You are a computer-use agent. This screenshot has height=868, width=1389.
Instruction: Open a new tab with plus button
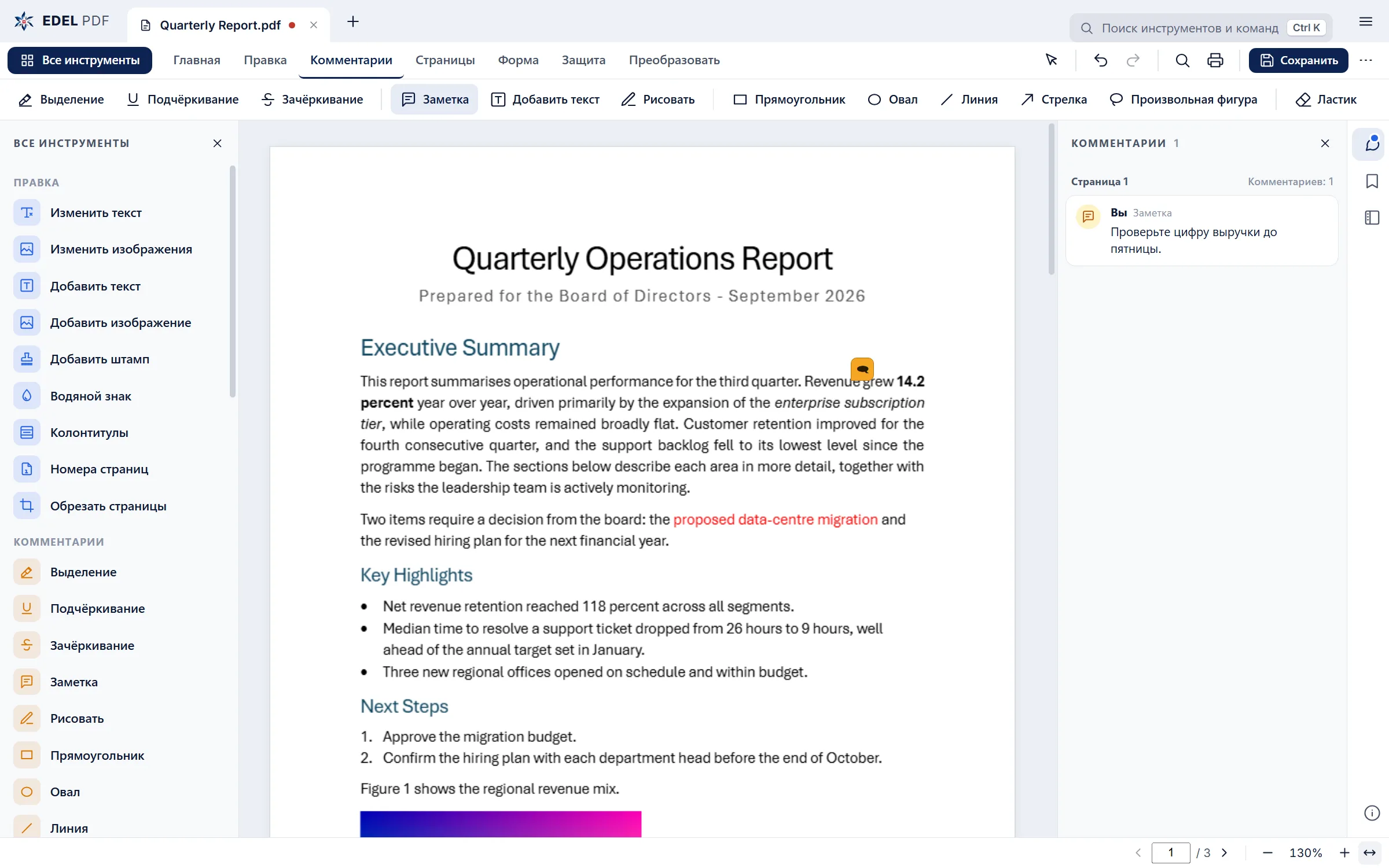352,22
